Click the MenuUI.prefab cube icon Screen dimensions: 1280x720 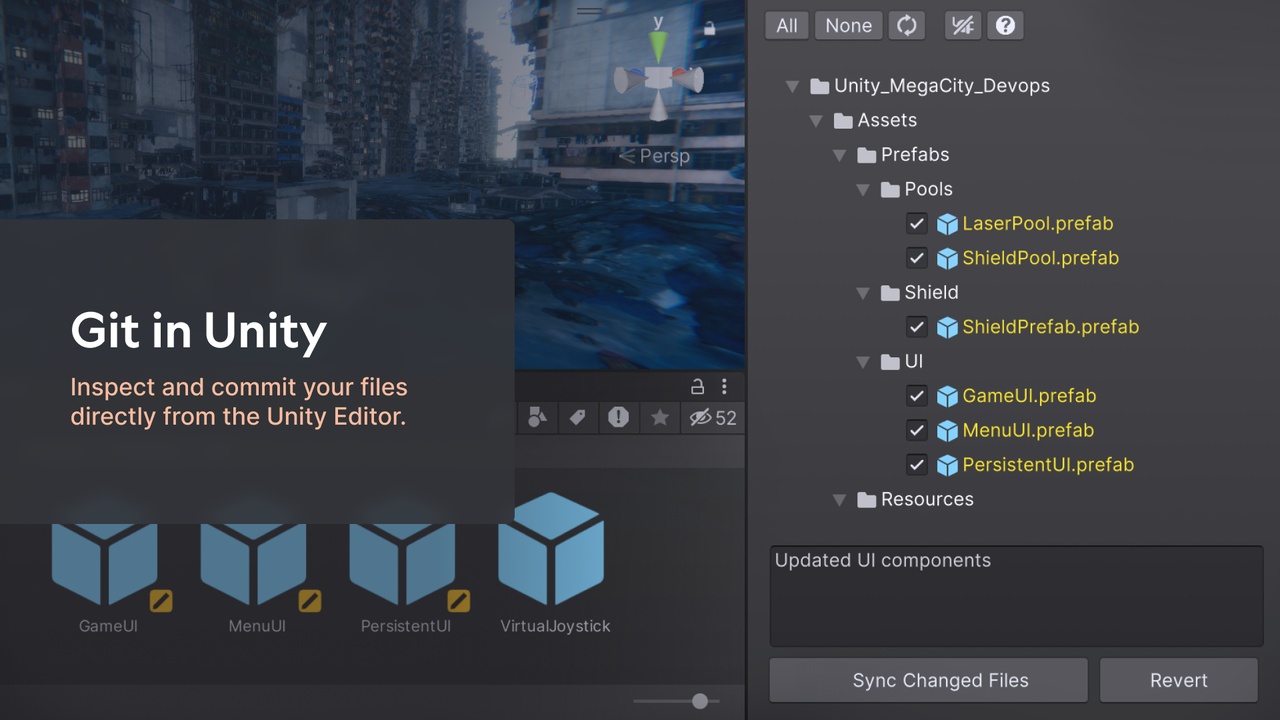point(947,430)
